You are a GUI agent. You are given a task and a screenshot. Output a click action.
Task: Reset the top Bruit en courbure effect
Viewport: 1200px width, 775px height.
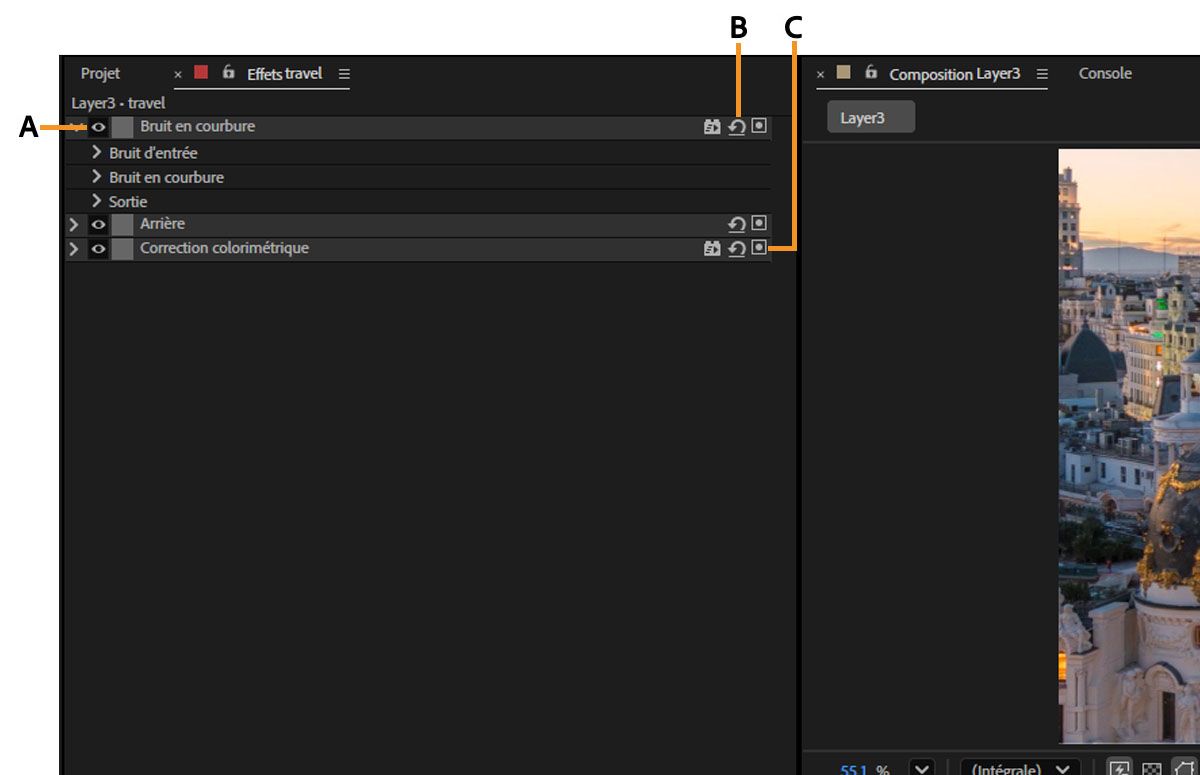coord(736,127)
